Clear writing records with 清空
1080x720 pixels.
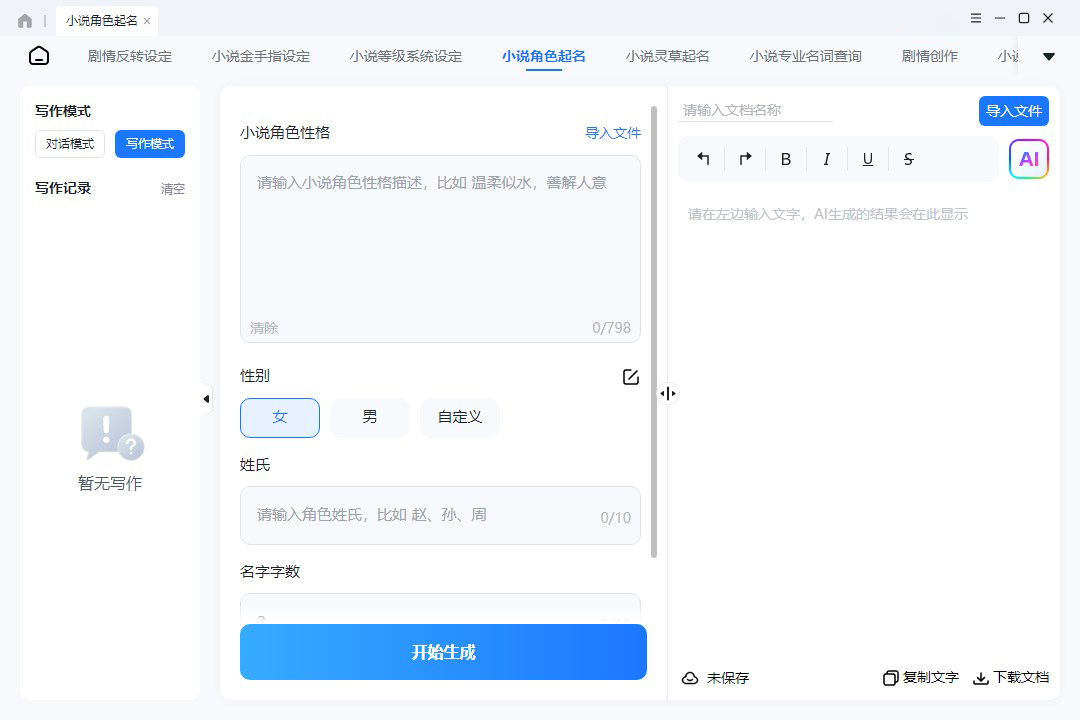(x=172, y=189)
